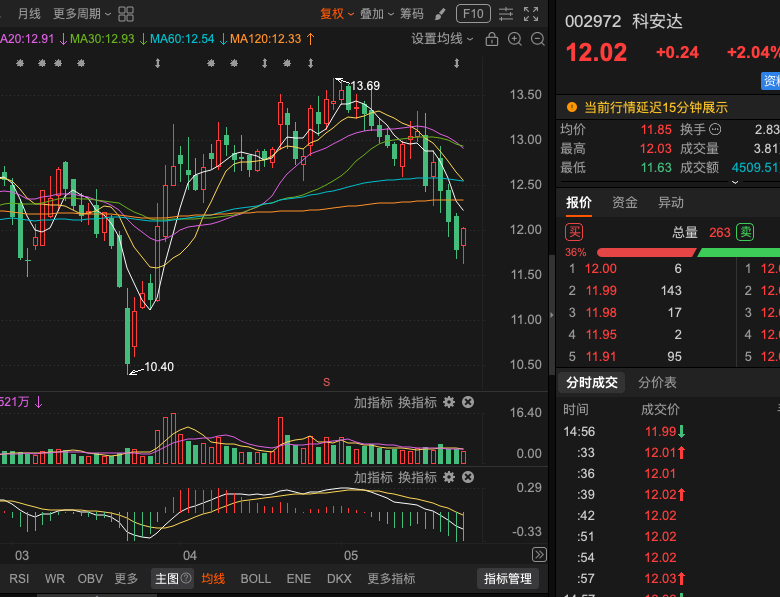Click the stock name 科安达
Viewport: 780px width, 597px height.
click(657, 21)
